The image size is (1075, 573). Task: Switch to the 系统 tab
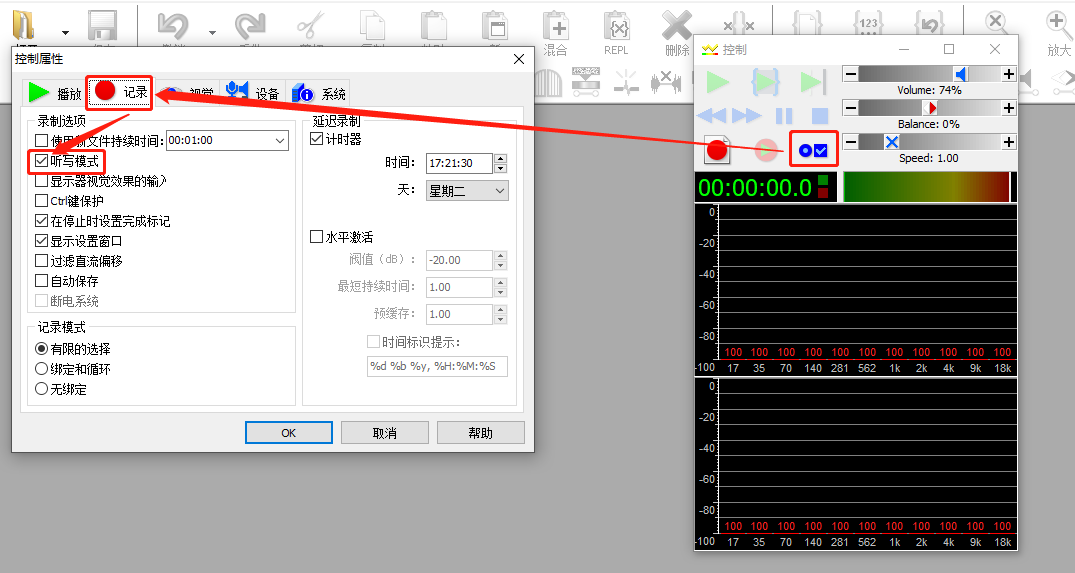click(x=319, y=93)
